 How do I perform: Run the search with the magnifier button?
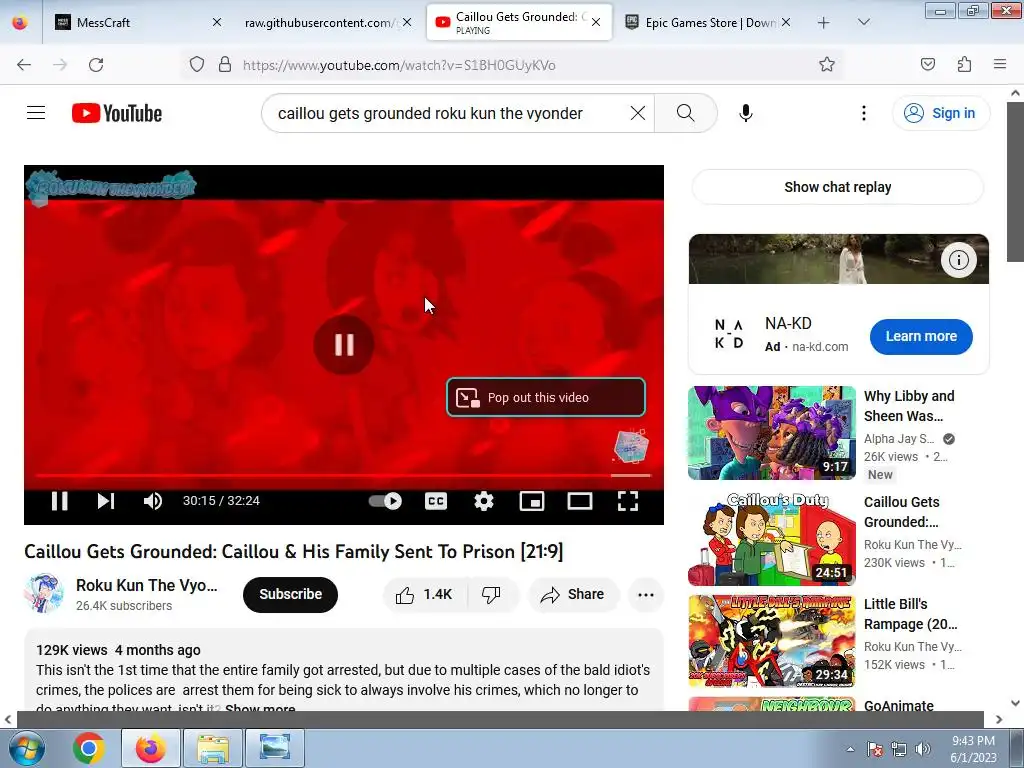(686, 113)
